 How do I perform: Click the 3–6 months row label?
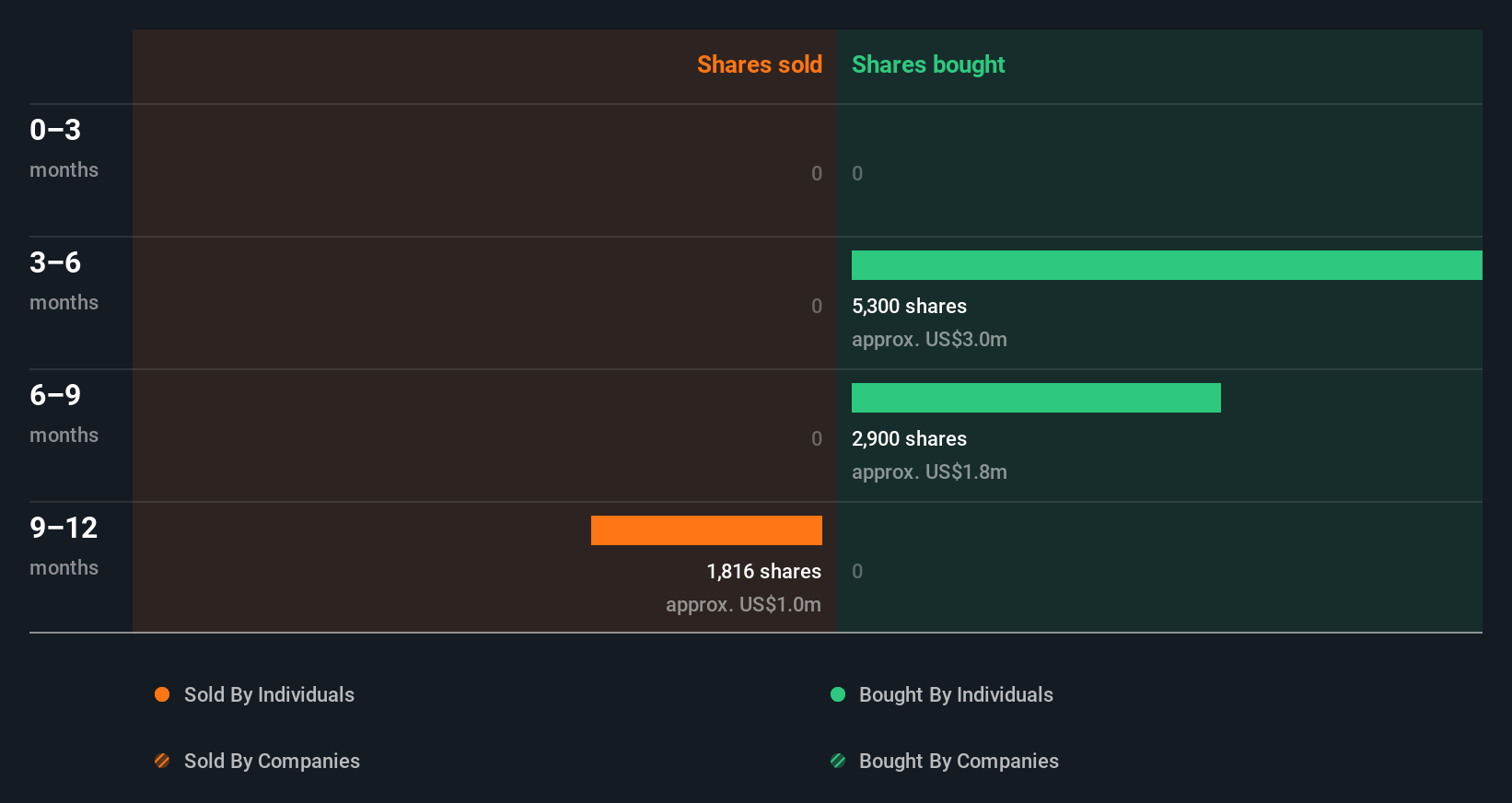(x=64, y=281)
